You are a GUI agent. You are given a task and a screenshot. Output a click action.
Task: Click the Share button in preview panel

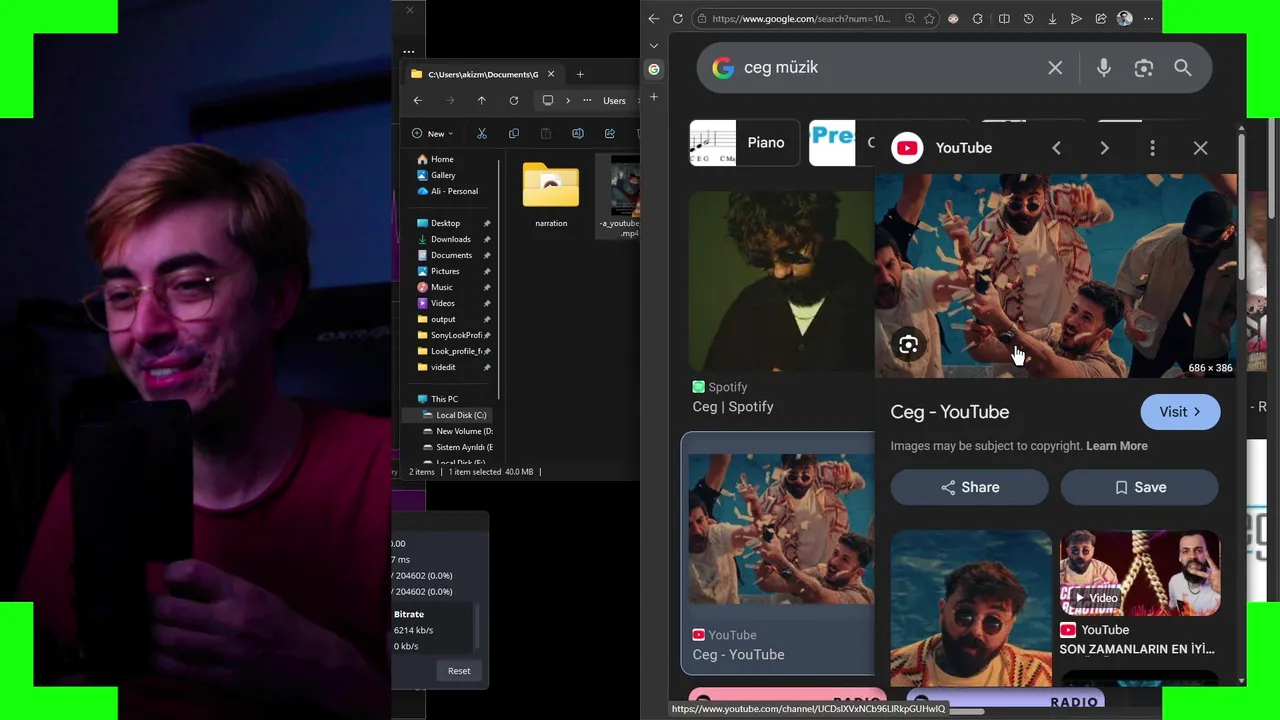pos(969,487)
